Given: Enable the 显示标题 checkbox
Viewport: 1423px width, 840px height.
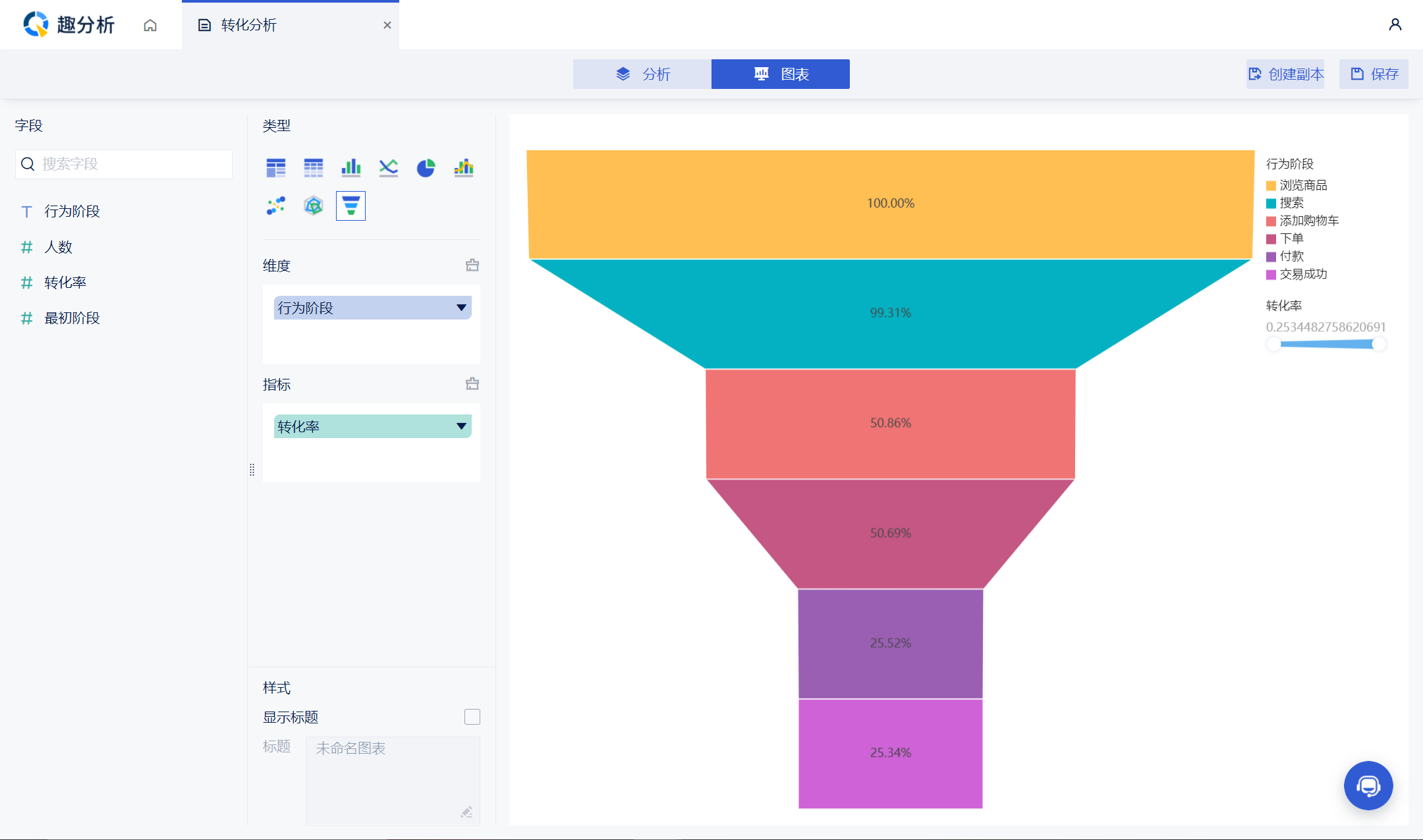Looking at the screenshot, I should click(x=472, y=717).
